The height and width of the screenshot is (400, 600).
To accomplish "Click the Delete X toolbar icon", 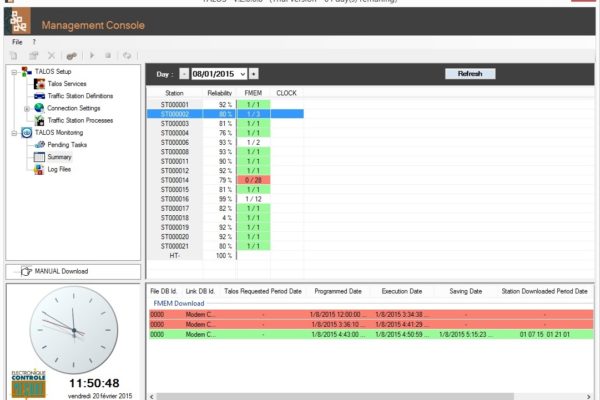I will coord(51,56).
